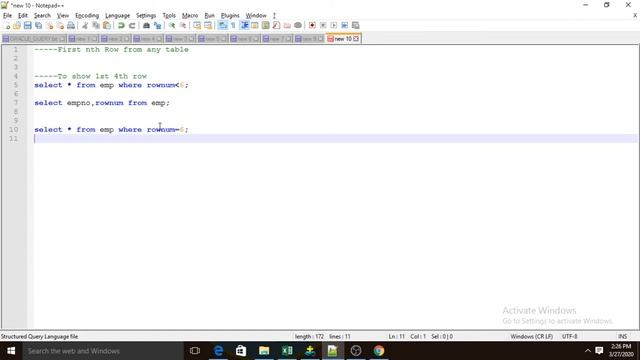
Task: Open the Macro menu
Action: pyautogui.click(x=190, y=16)
